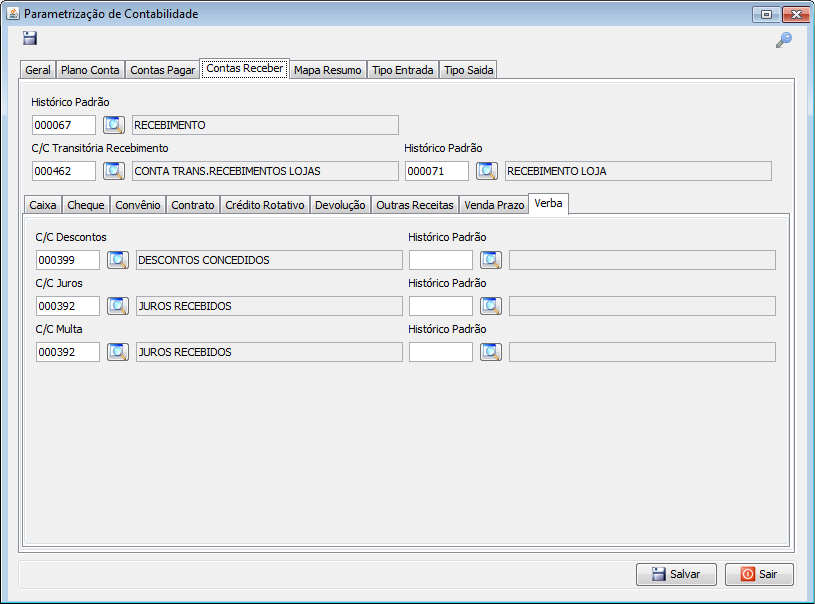Image resolution: width=815 pixels, height=604 pixels.
Task: Open the Convênio sub-tab
Action: pyautogui.click(x=138, y=205)
